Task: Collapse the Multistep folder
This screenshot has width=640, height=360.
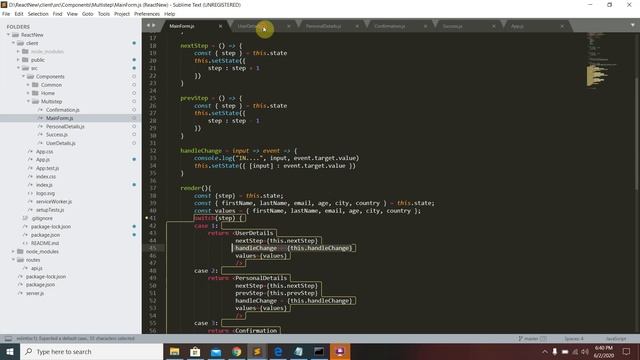Action: tap(28, 101)
